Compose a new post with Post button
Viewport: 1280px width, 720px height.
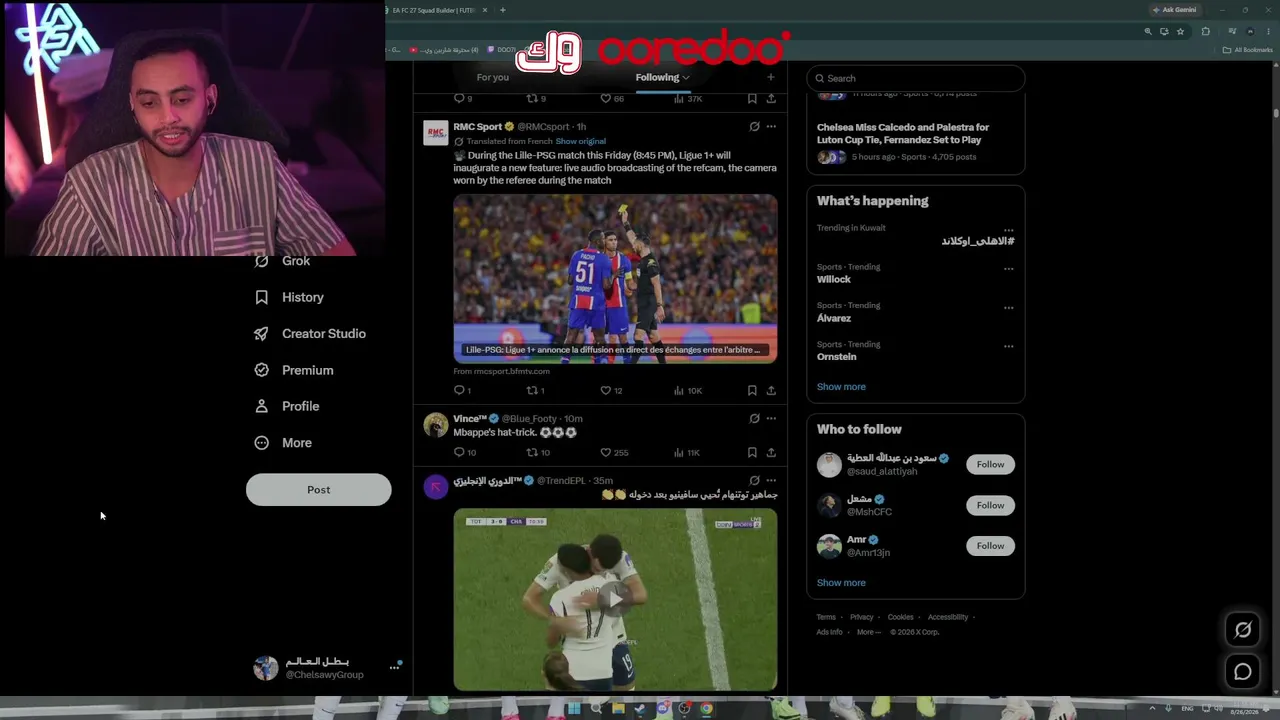pyautogui.click(x=318, y=490)
